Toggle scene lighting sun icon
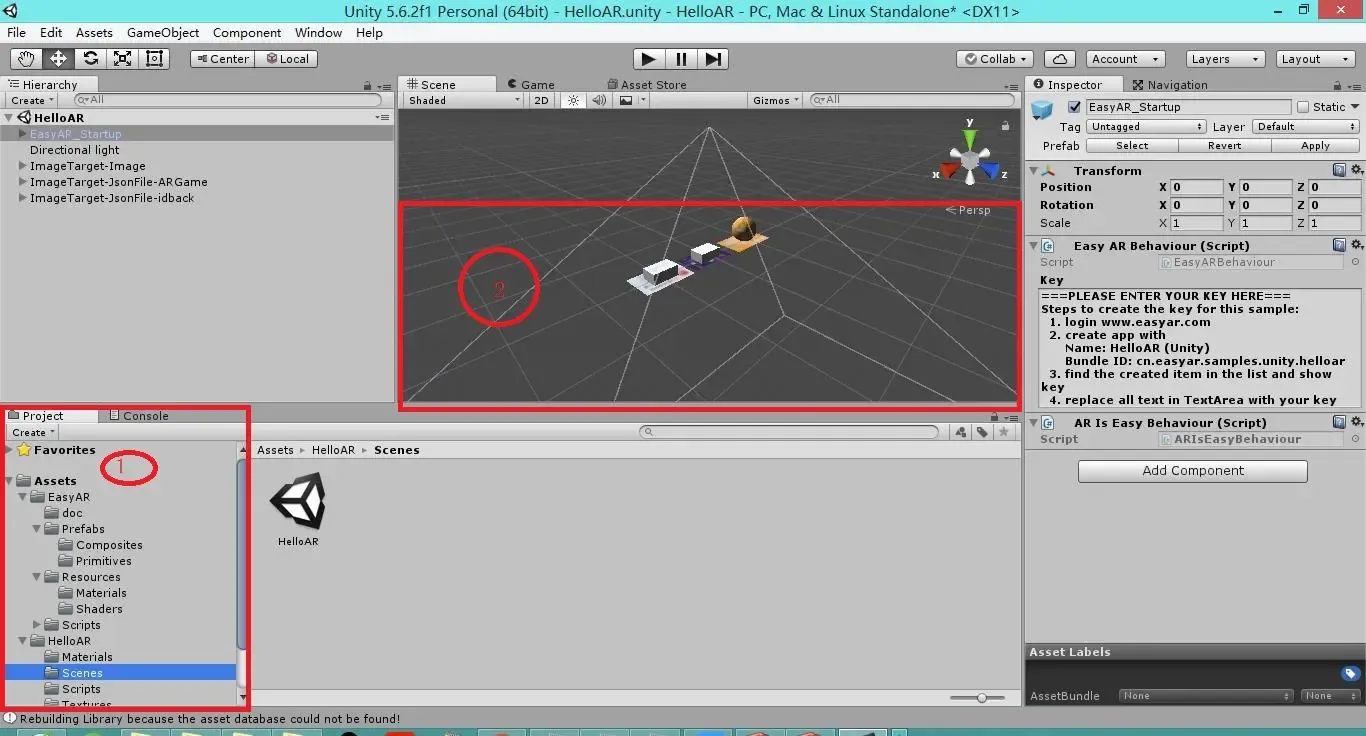 point(573,100)
